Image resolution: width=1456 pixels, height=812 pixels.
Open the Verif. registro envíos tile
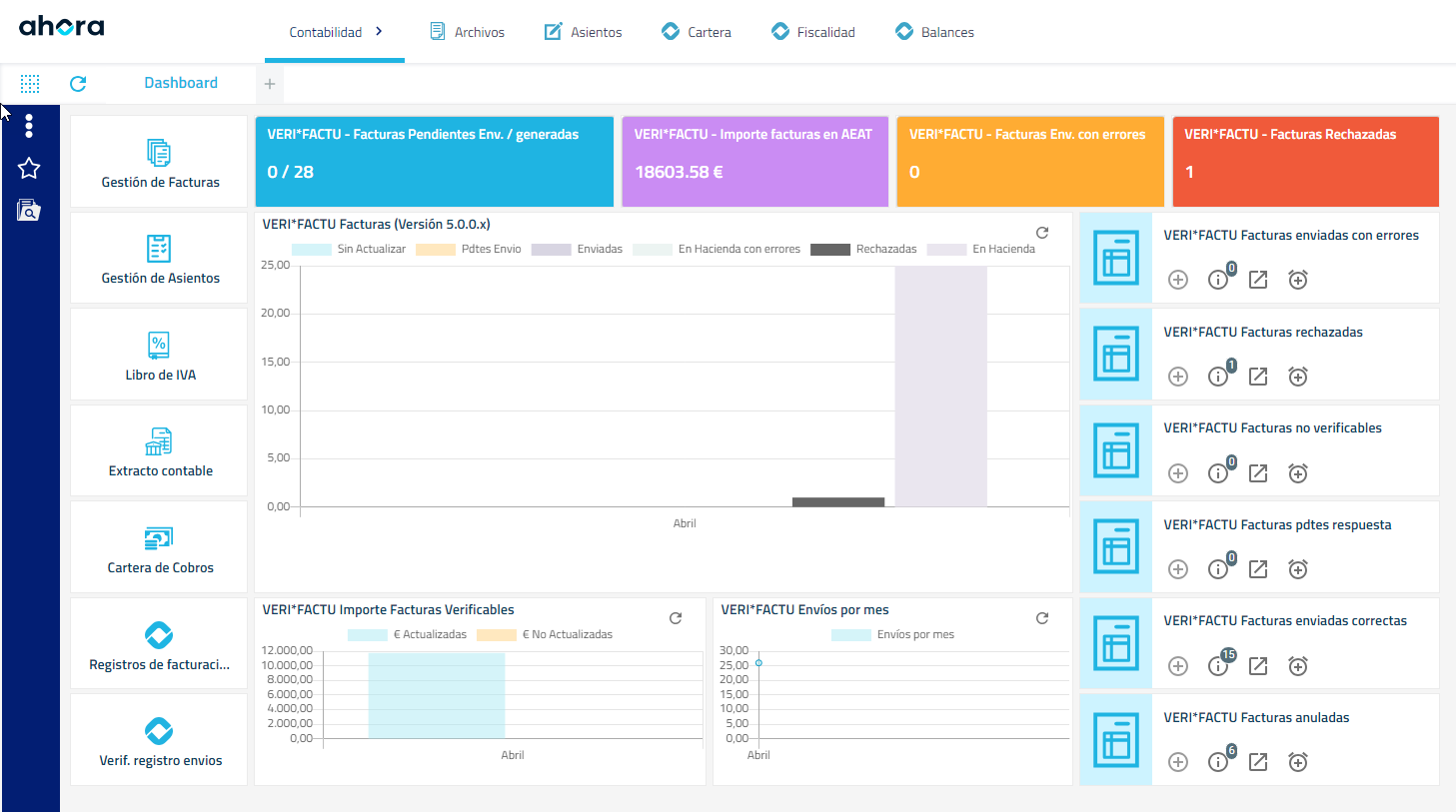(x=159, y=740)
